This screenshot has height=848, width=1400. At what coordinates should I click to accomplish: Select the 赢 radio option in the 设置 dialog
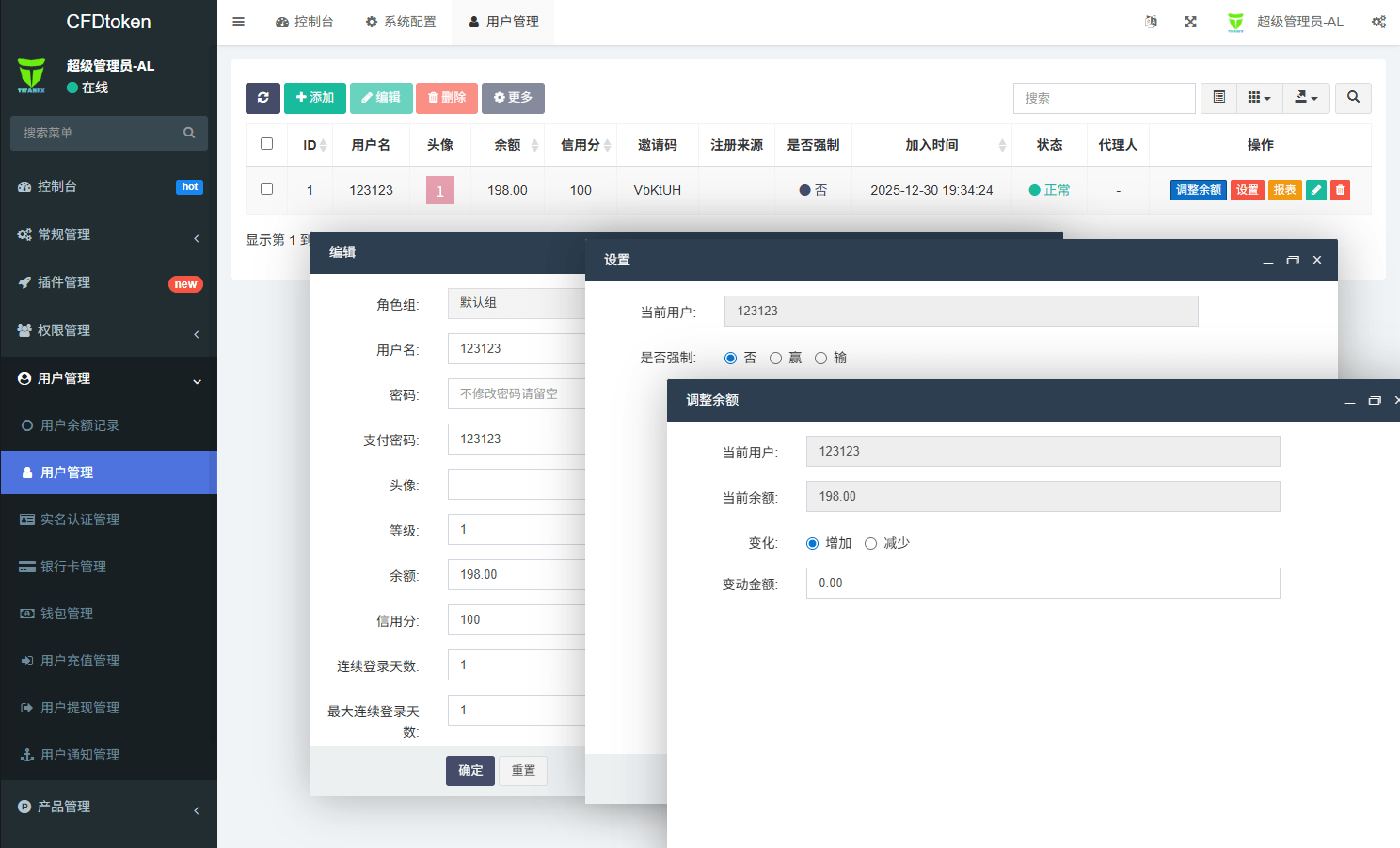tap(775, 358)
